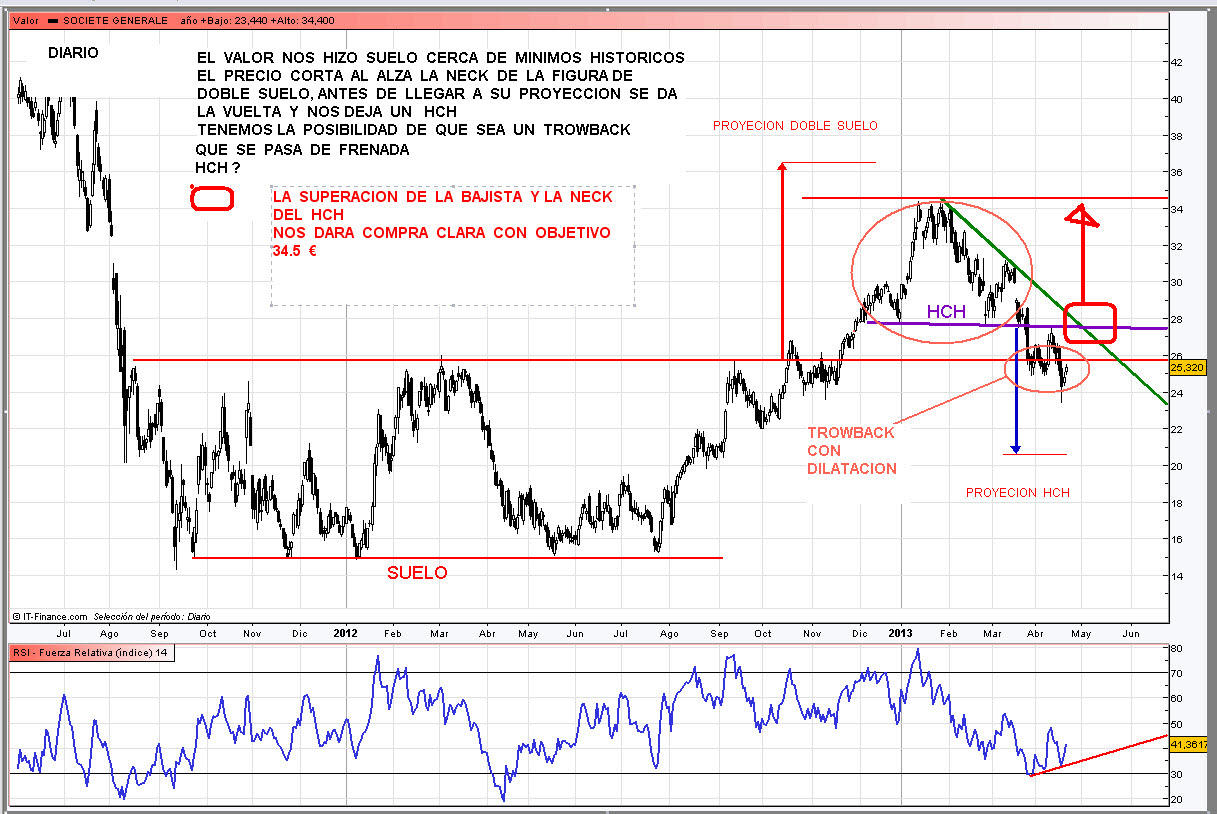Click the 2012 marker on the time axis
1217x814 pixels.
click(346, 633)
